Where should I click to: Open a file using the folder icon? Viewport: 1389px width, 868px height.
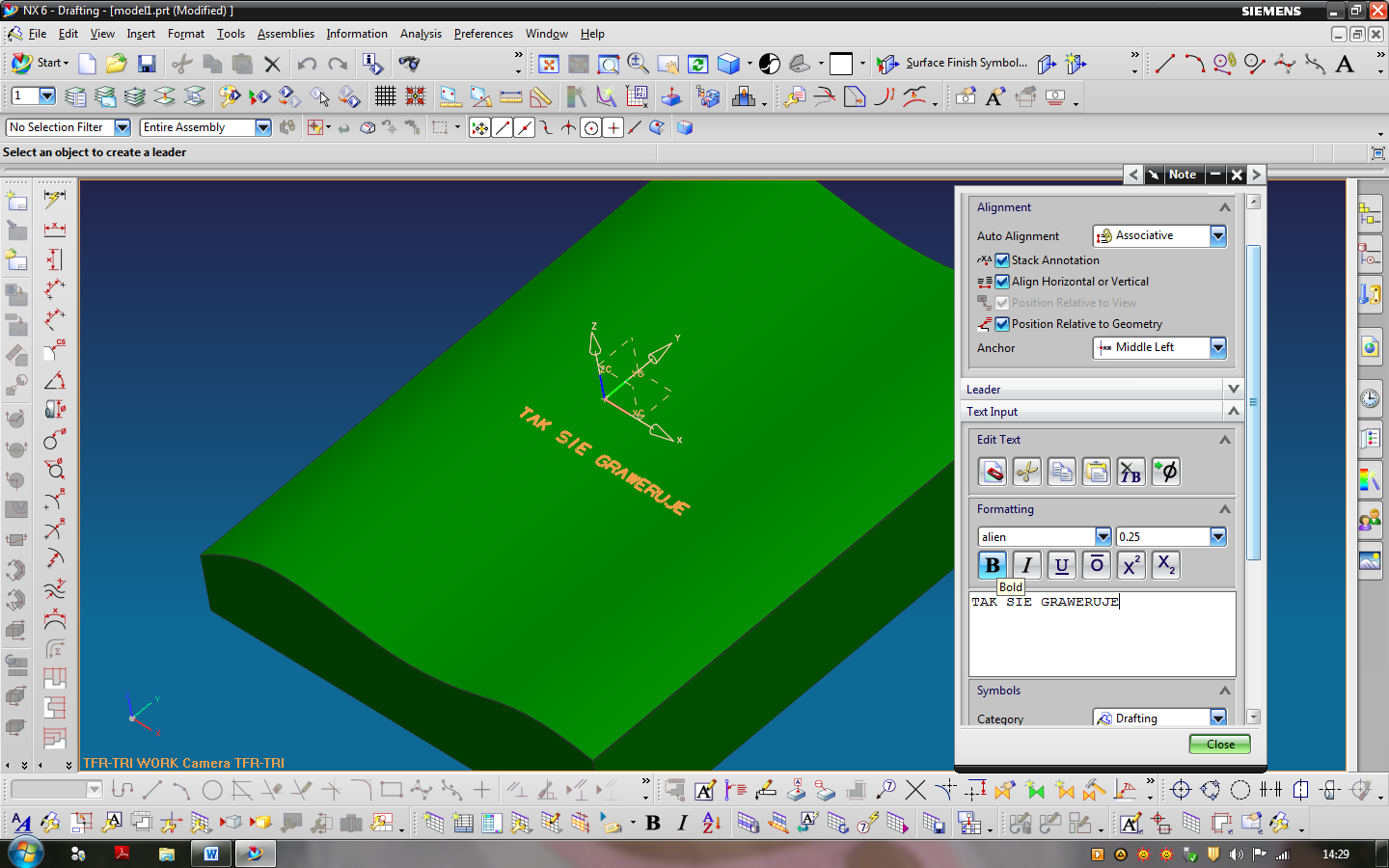coord(117,64)
